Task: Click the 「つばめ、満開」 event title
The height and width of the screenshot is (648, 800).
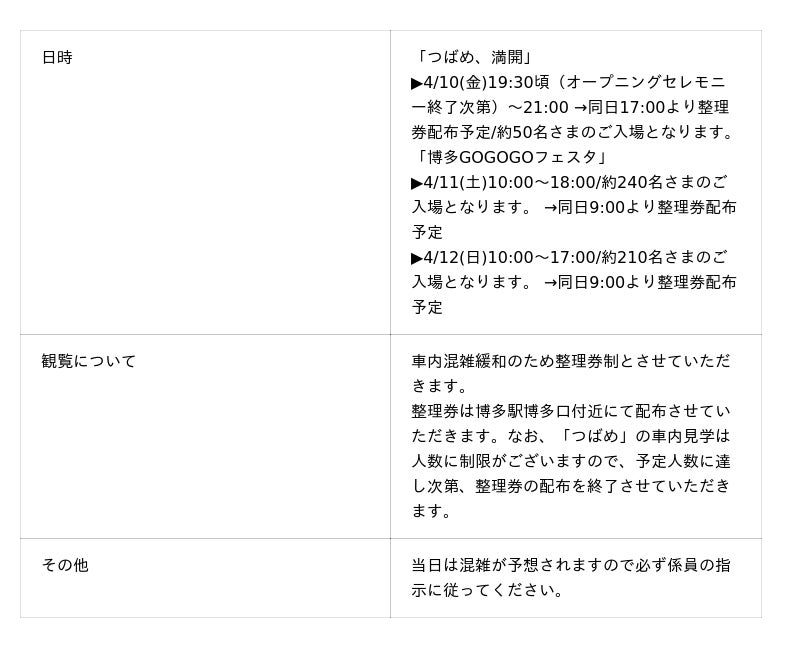Action: click(x=472, y=58)
